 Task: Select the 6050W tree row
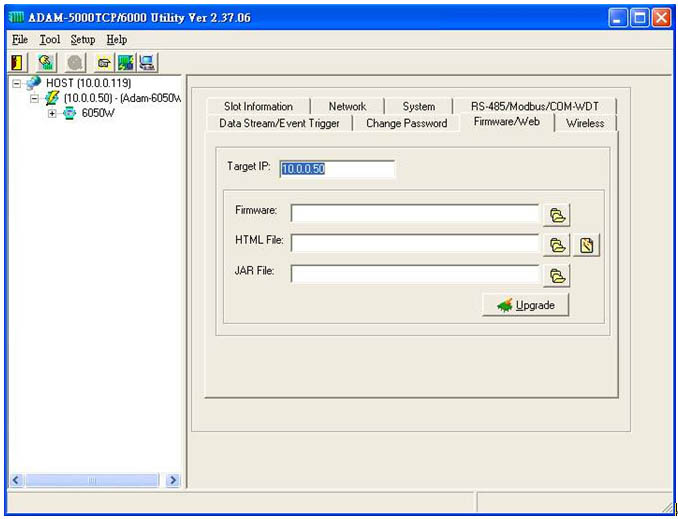98,114
